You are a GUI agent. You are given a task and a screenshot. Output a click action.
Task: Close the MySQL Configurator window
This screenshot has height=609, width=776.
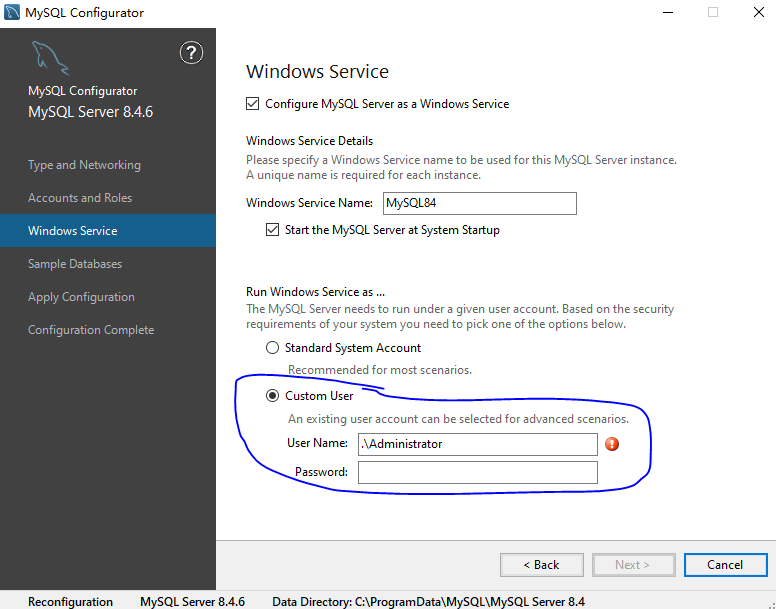[759, 12]
